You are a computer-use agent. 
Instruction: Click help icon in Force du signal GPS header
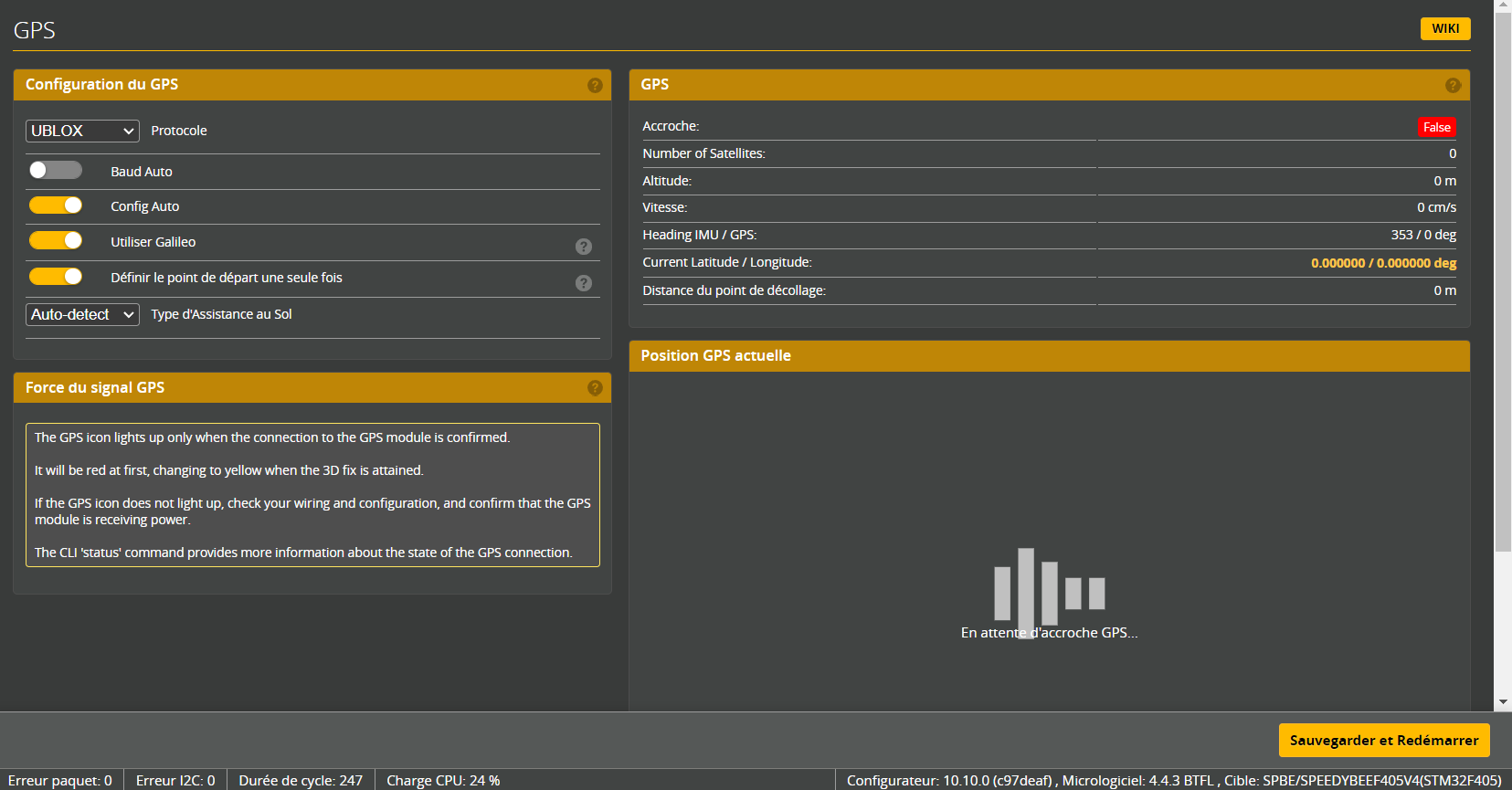595,388
